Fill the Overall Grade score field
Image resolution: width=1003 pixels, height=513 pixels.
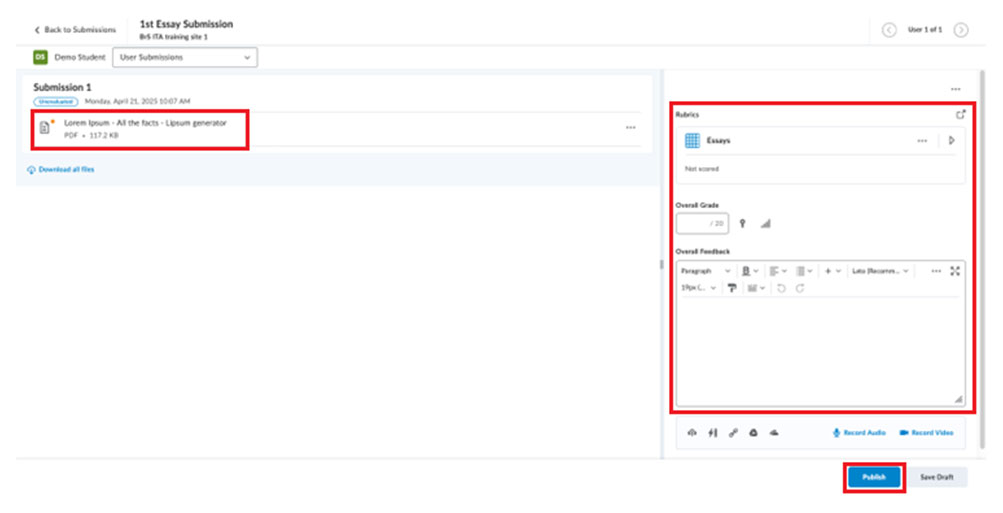tap(702, 223)
